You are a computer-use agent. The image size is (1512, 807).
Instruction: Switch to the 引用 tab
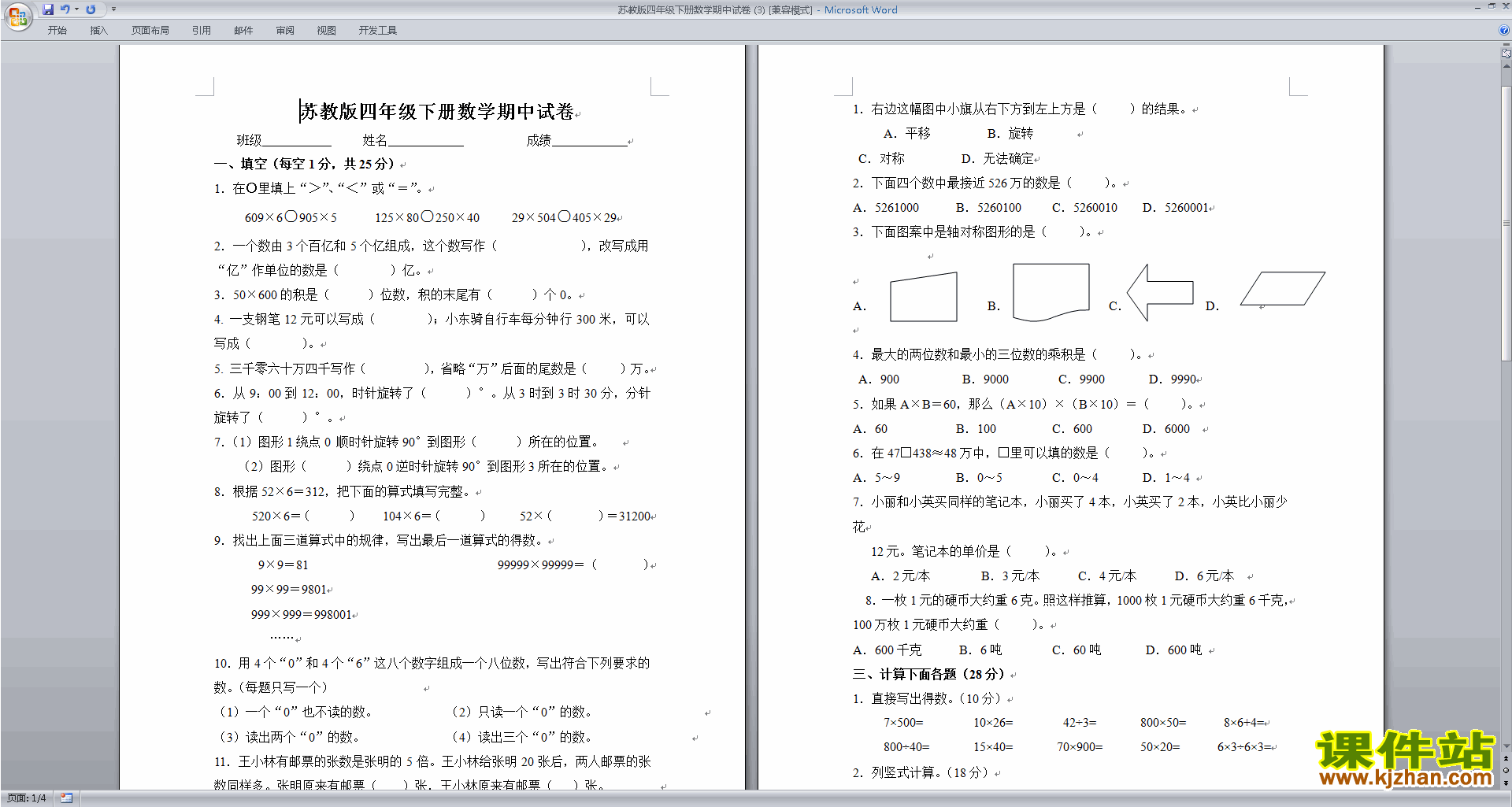pyautogui.click(x=202, y=31)
